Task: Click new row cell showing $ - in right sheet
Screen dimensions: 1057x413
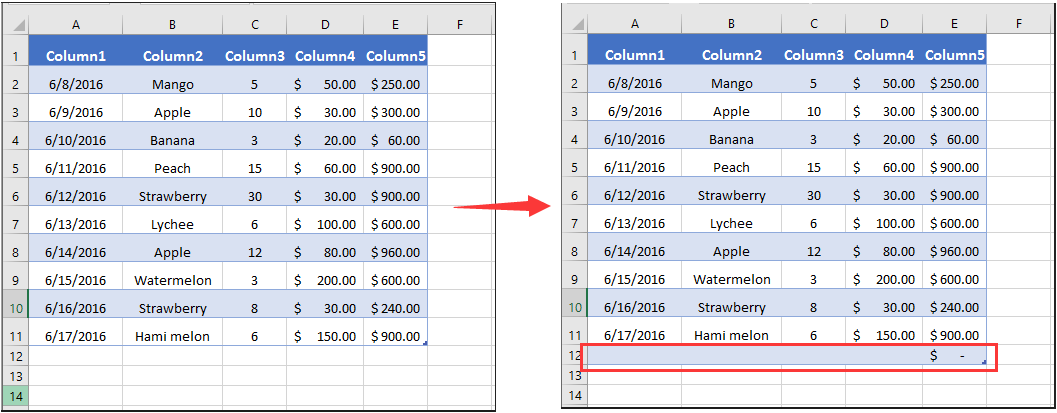Action: 955,355
